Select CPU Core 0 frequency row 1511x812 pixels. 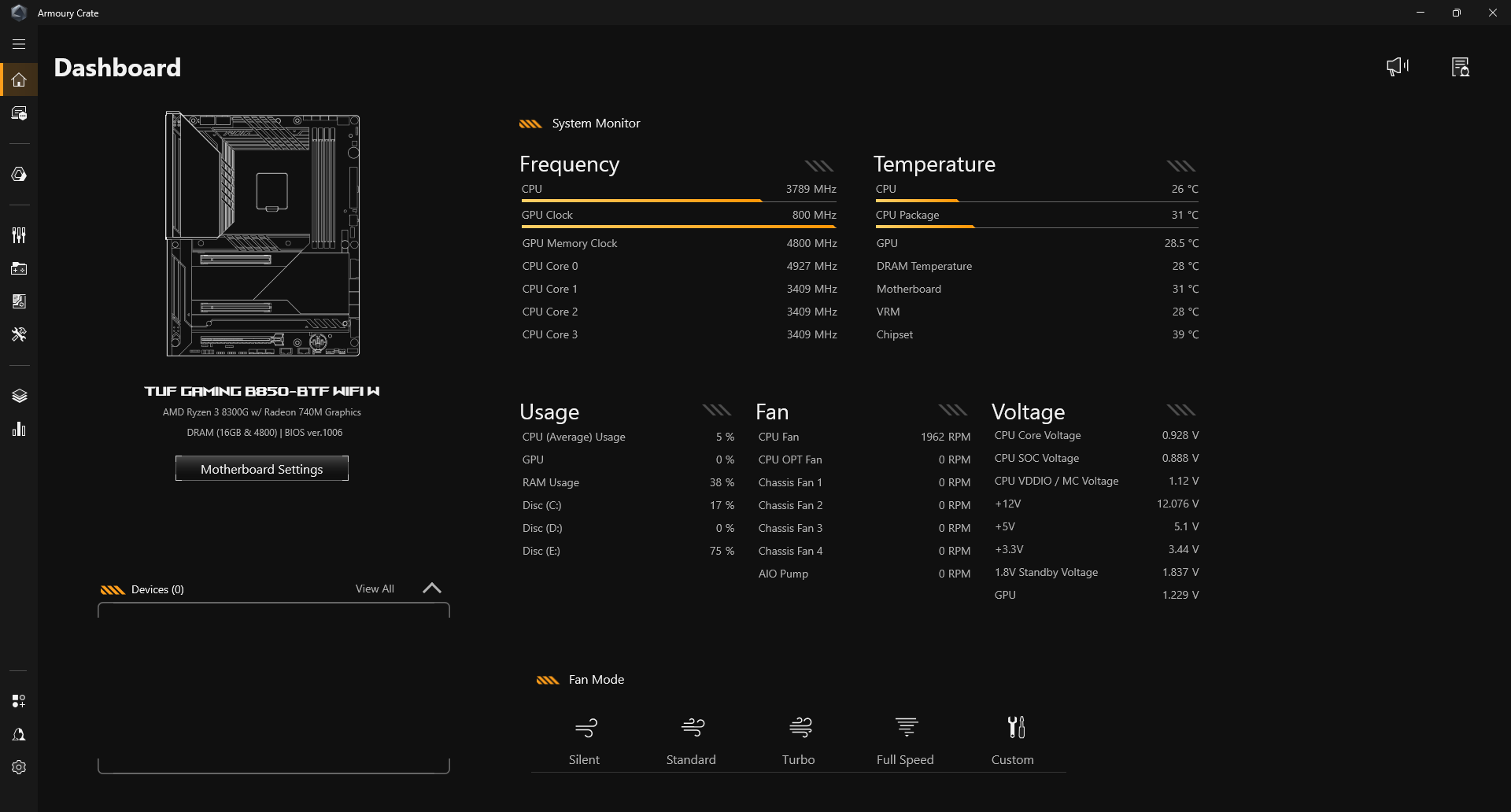pyautogui.click(x=679, y=266)
